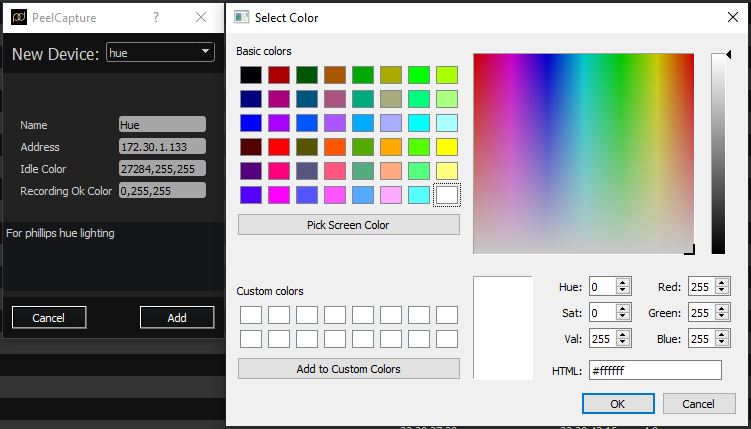The image size is (751, 429).
Task: Click the top-left custom color slot
Action: click(x=251, y=315)
